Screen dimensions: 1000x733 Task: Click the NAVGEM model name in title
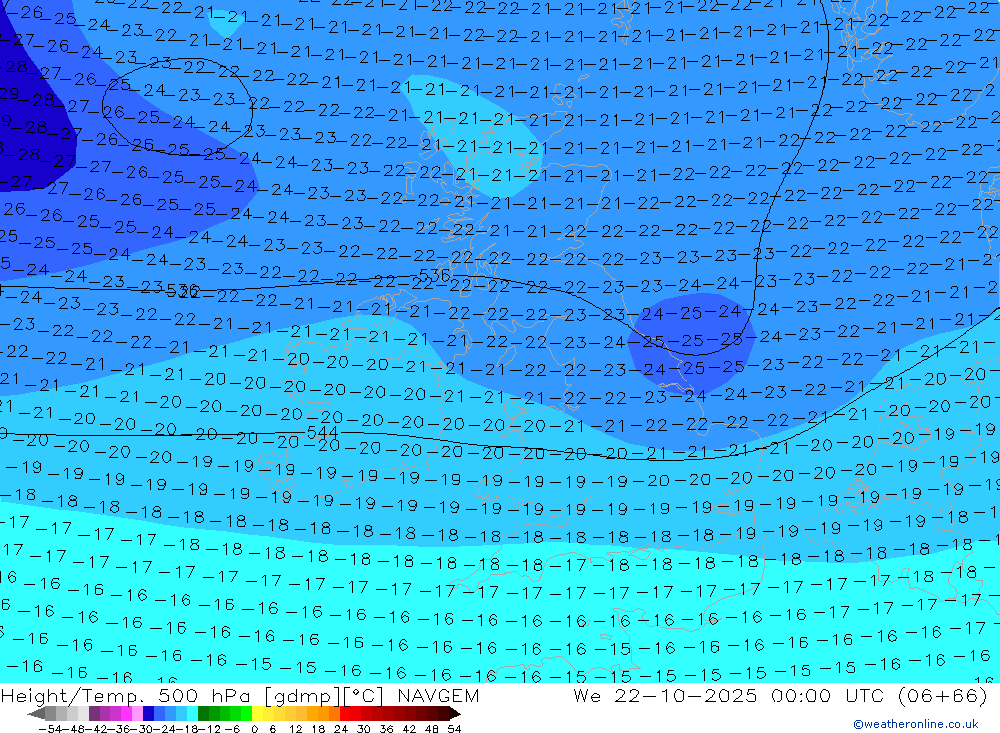click(438, 696)
